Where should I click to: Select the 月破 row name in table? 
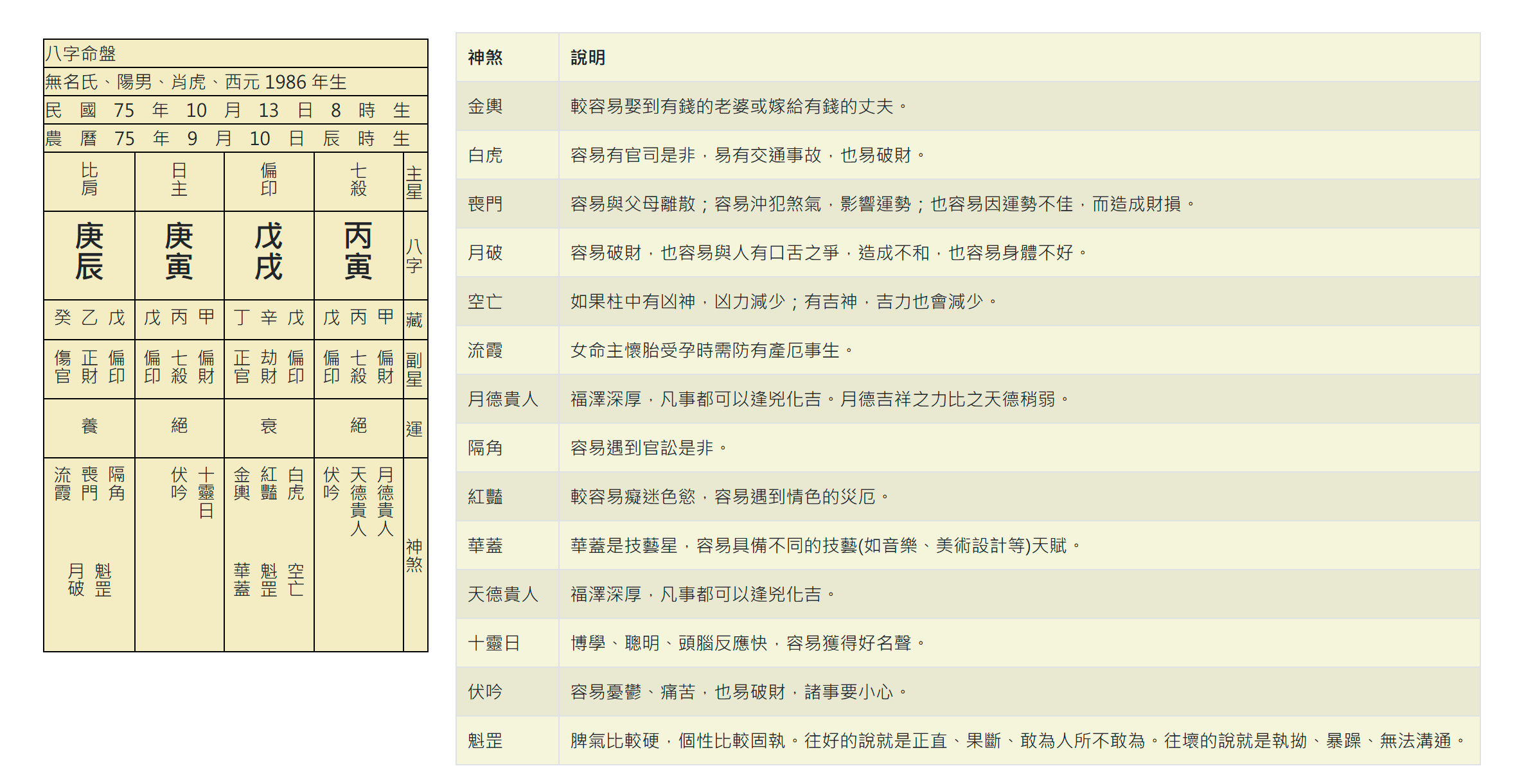485,253
